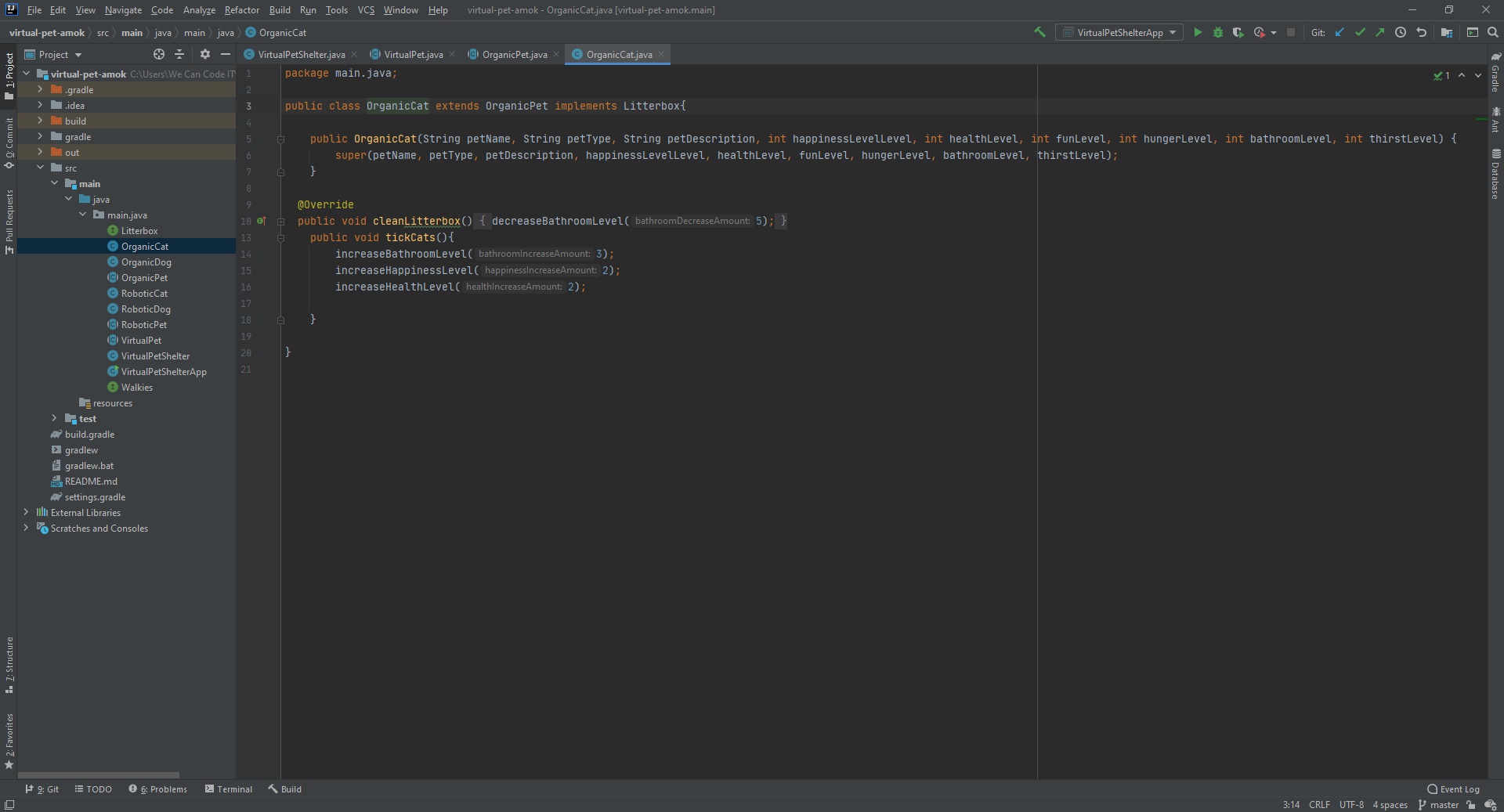Open the Analyze menu
The image size is (1504, 812).
point(199,10)
